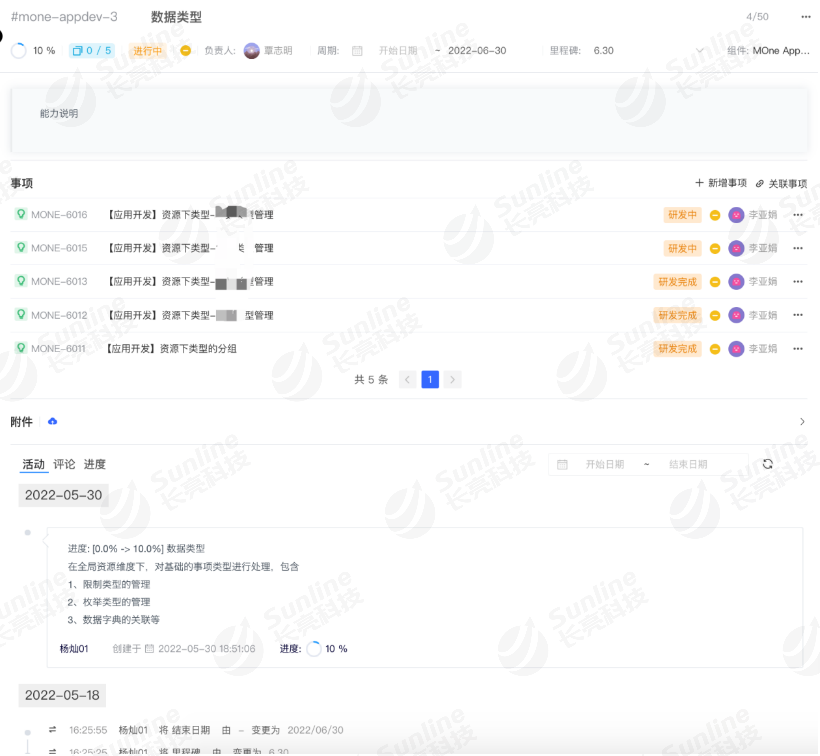Open more menu for MONE-6012 row
Viewport: 820px width, 756px height.
(798, 315)
